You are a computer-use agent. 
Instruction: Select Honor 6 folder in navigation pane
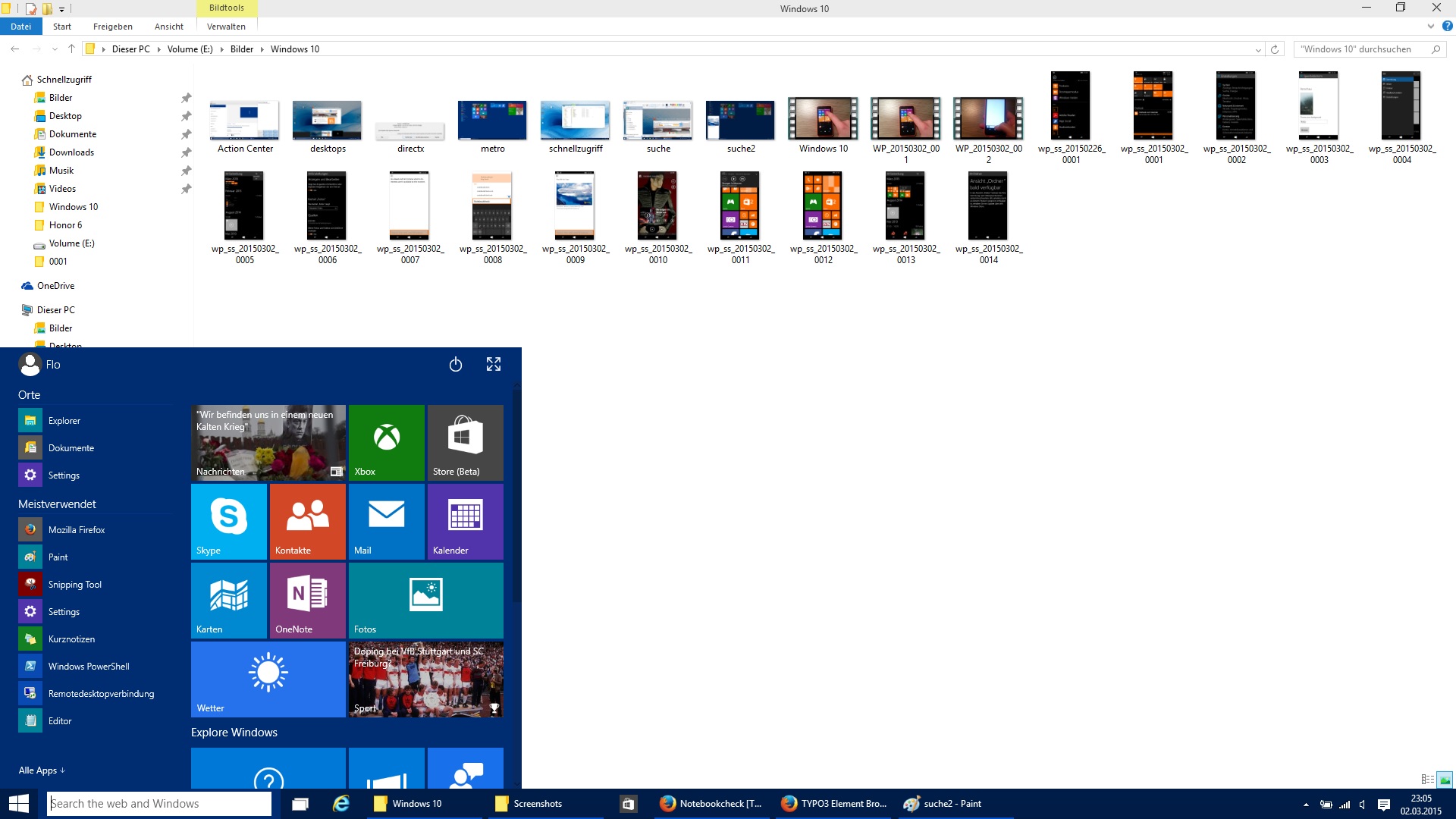coord(65,225)
